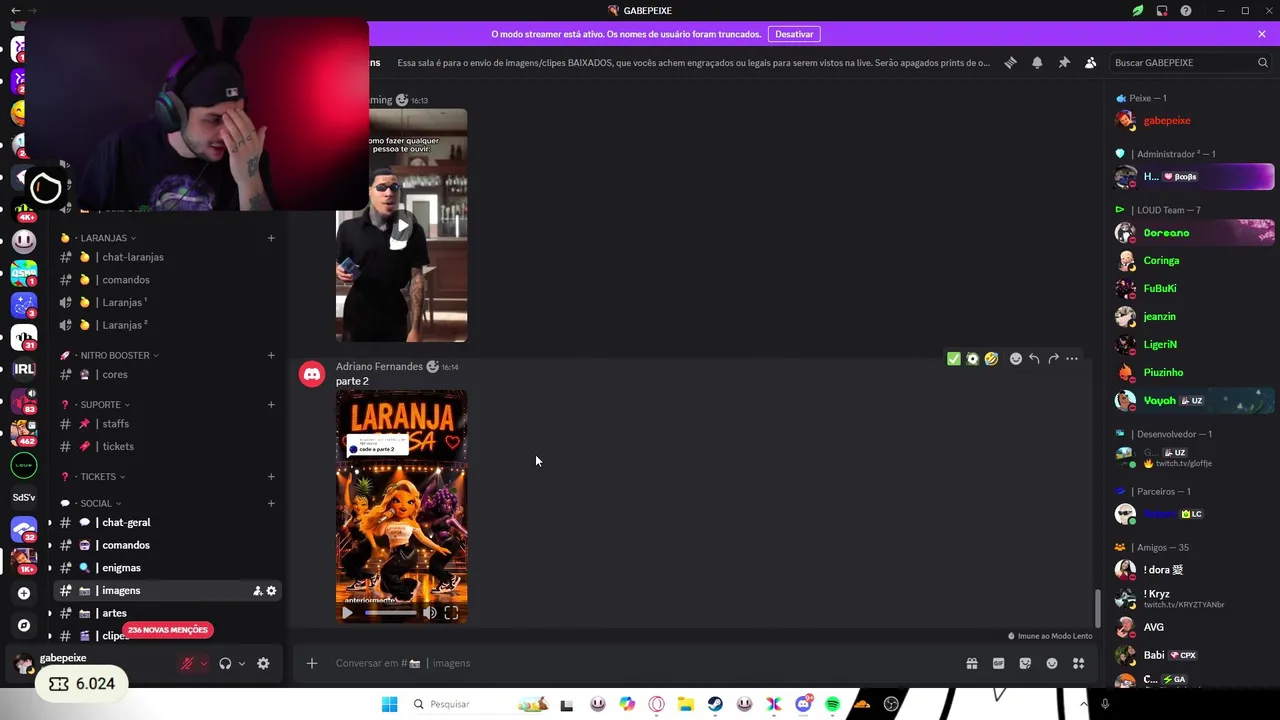Reply to Adriano Fernandes' message
The height and width of the screenshot is (720, 1280).
[1034, 358]
